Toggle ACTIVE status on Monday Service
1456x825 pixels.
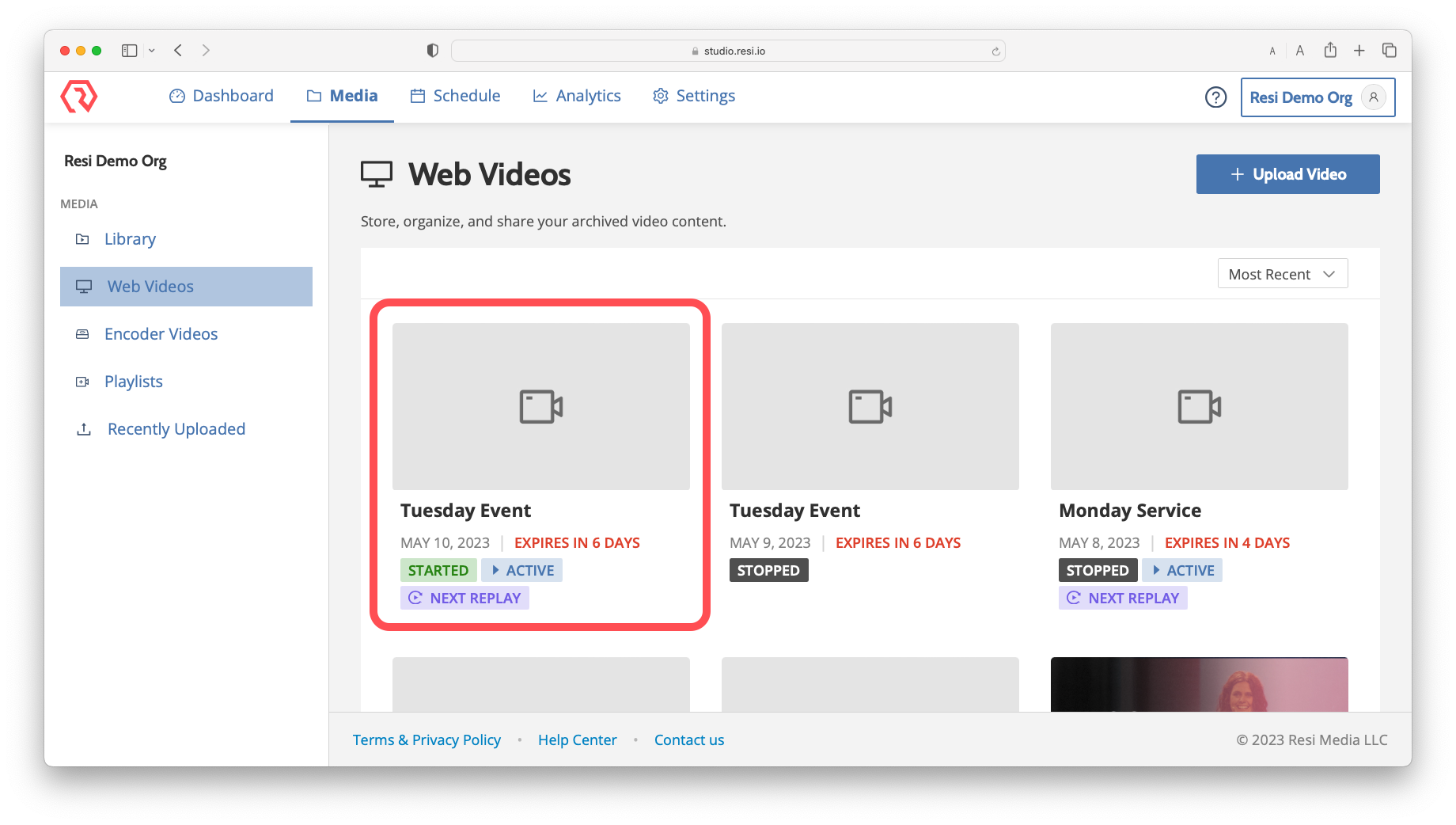pos(1182,569)
